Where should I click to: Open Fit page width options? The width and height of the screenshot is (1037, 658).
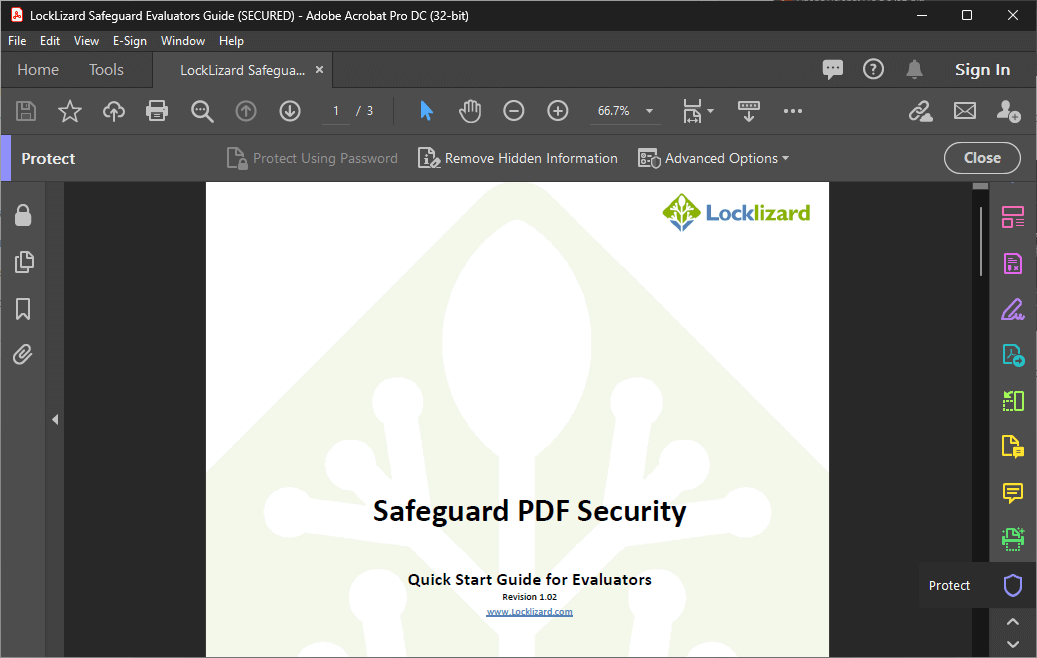pos(698,111)
